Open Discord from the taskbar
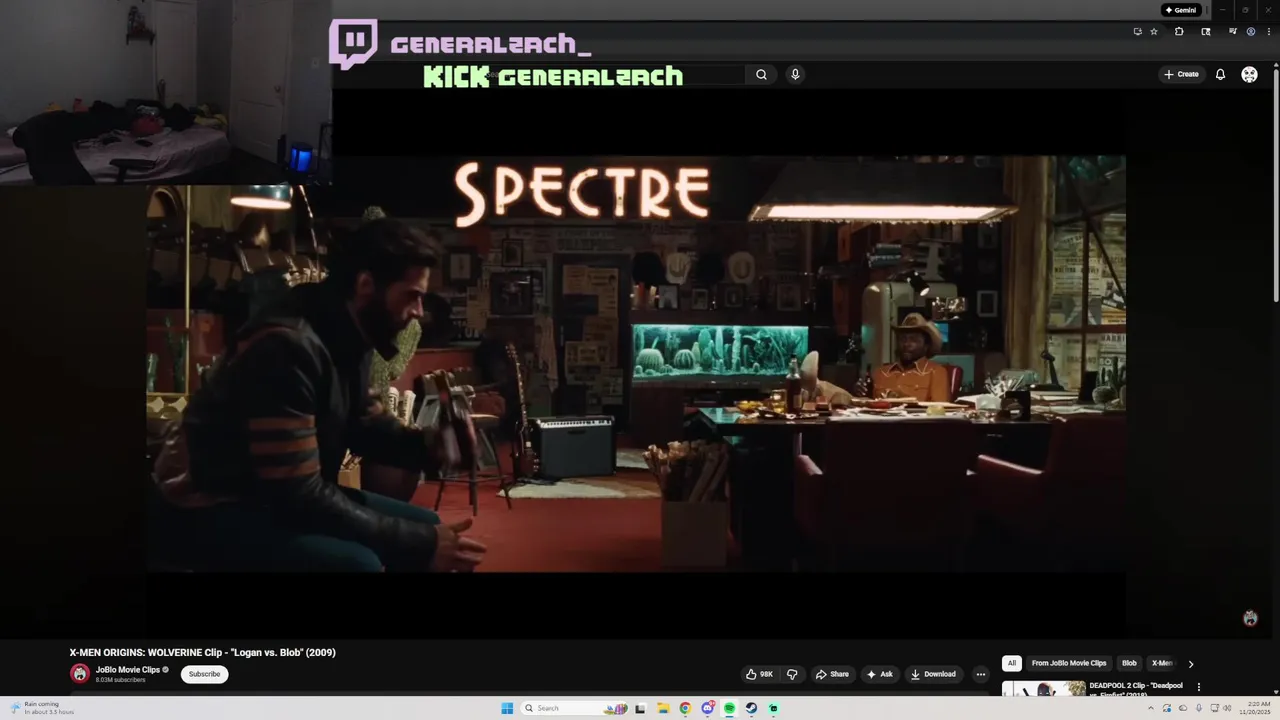Image resolution: width=1280 pixels, height=720 pixels. click(708, 708)
